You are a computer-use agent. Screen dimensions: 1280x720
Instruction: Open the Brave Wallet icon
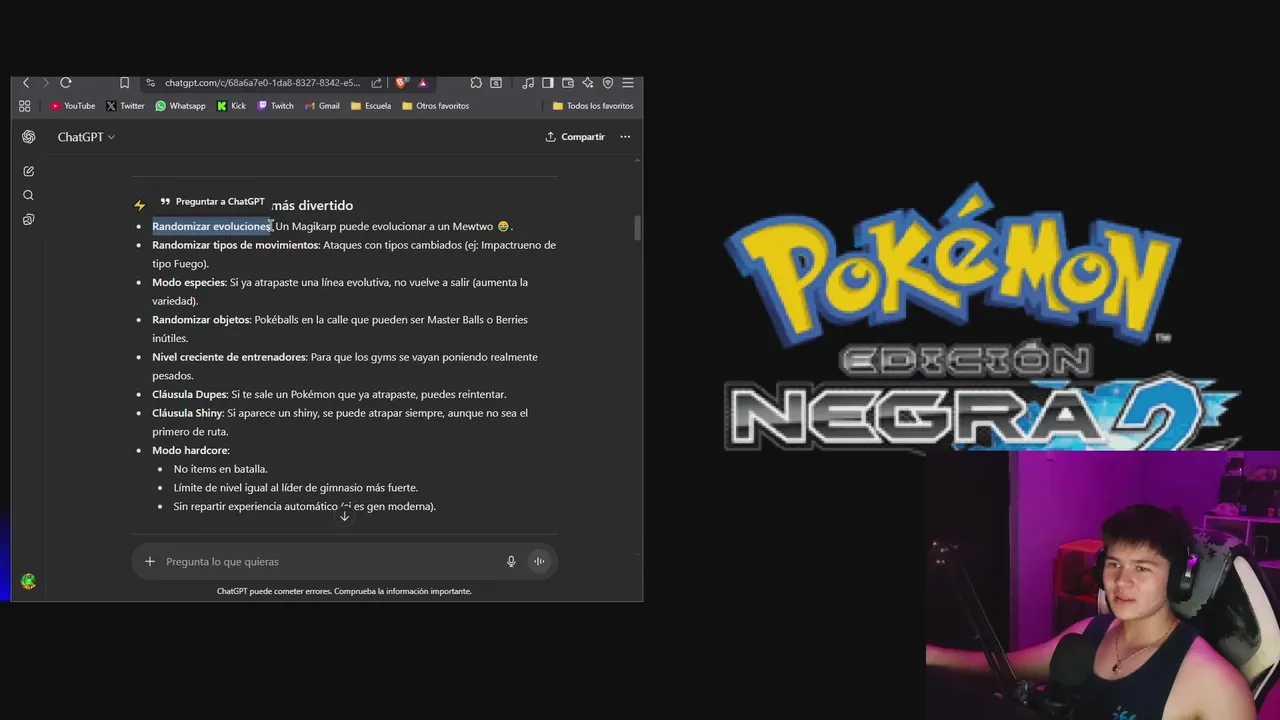568,83
